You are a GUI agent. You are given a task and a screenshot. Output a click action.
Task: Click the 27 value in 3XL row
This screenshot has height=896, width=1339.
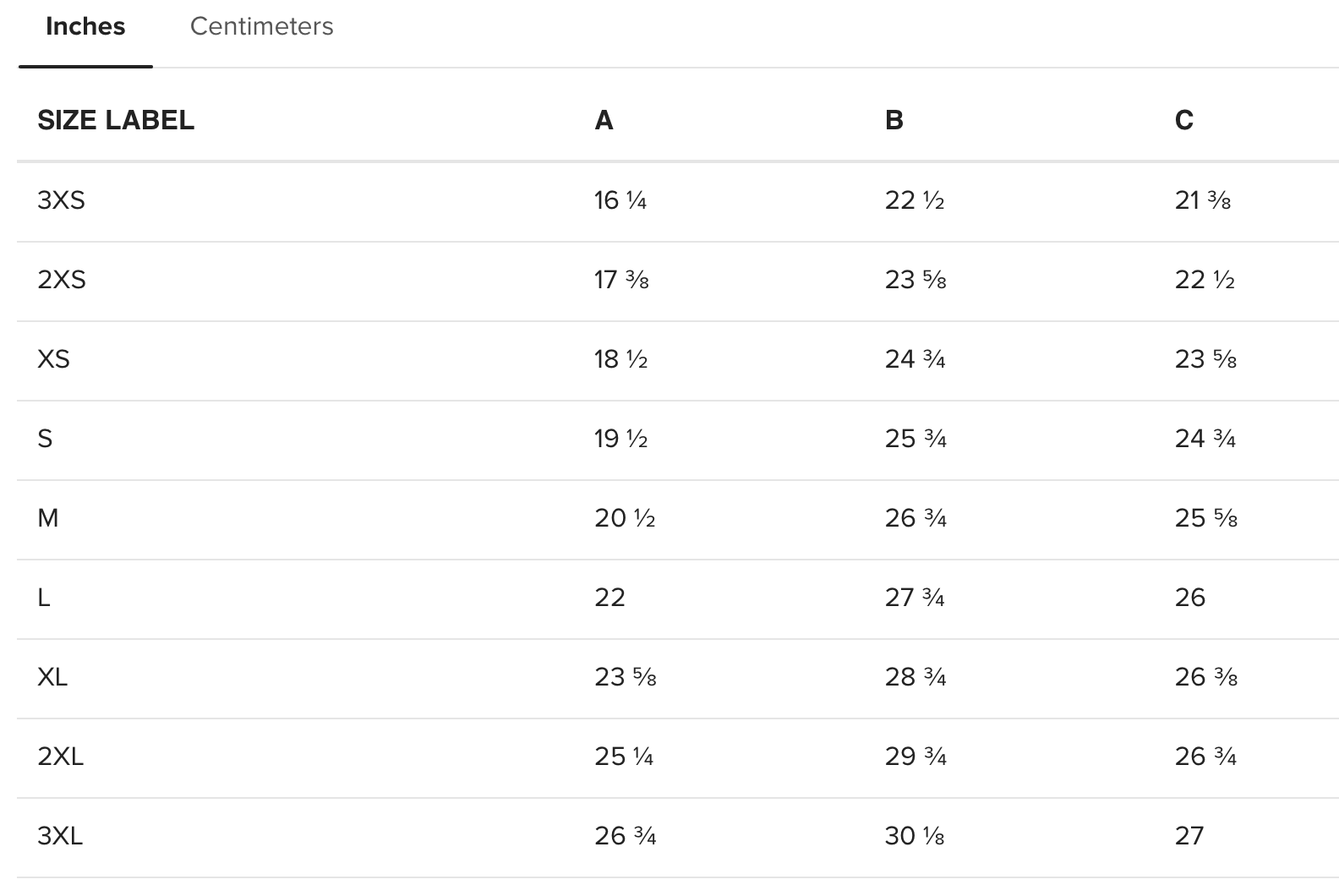tap(1189, 836)
